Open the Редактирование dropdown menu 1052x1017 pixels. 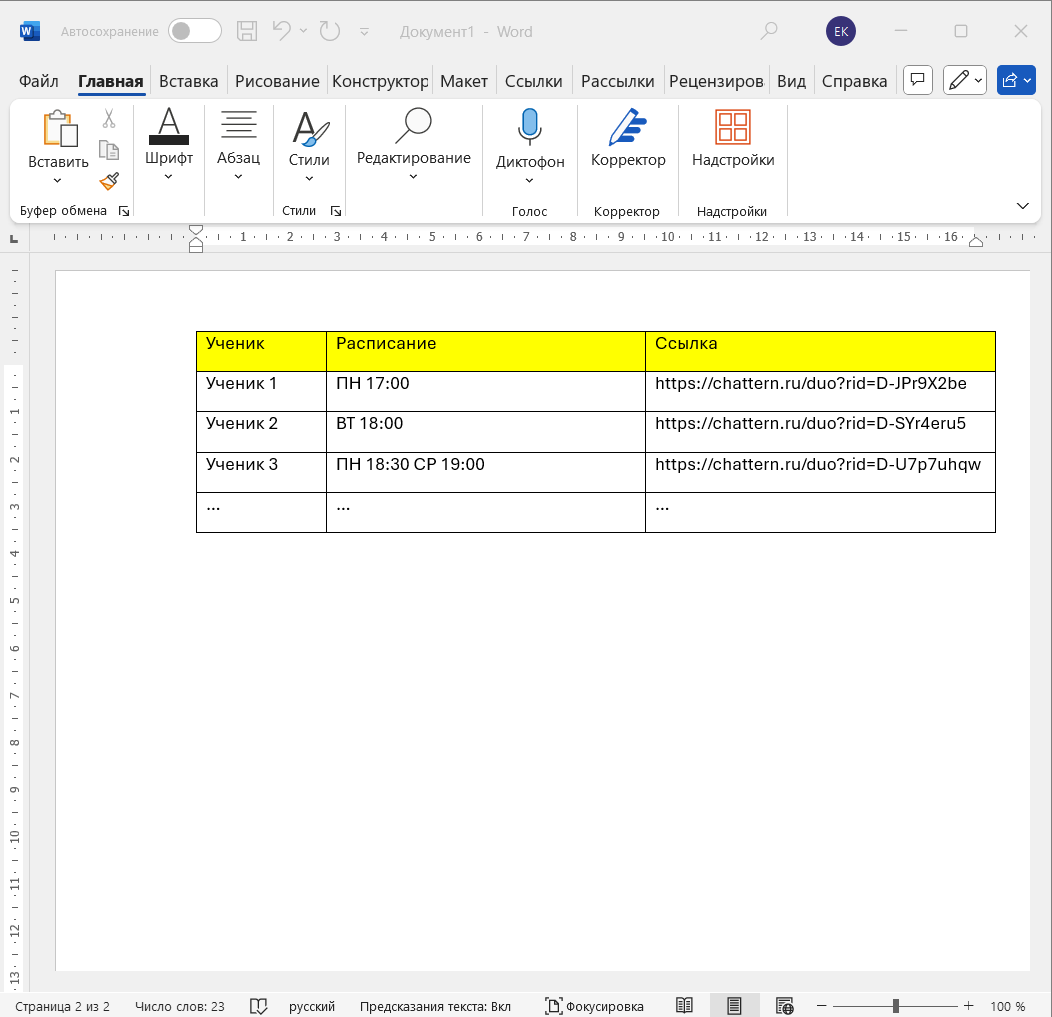point(413,177)
